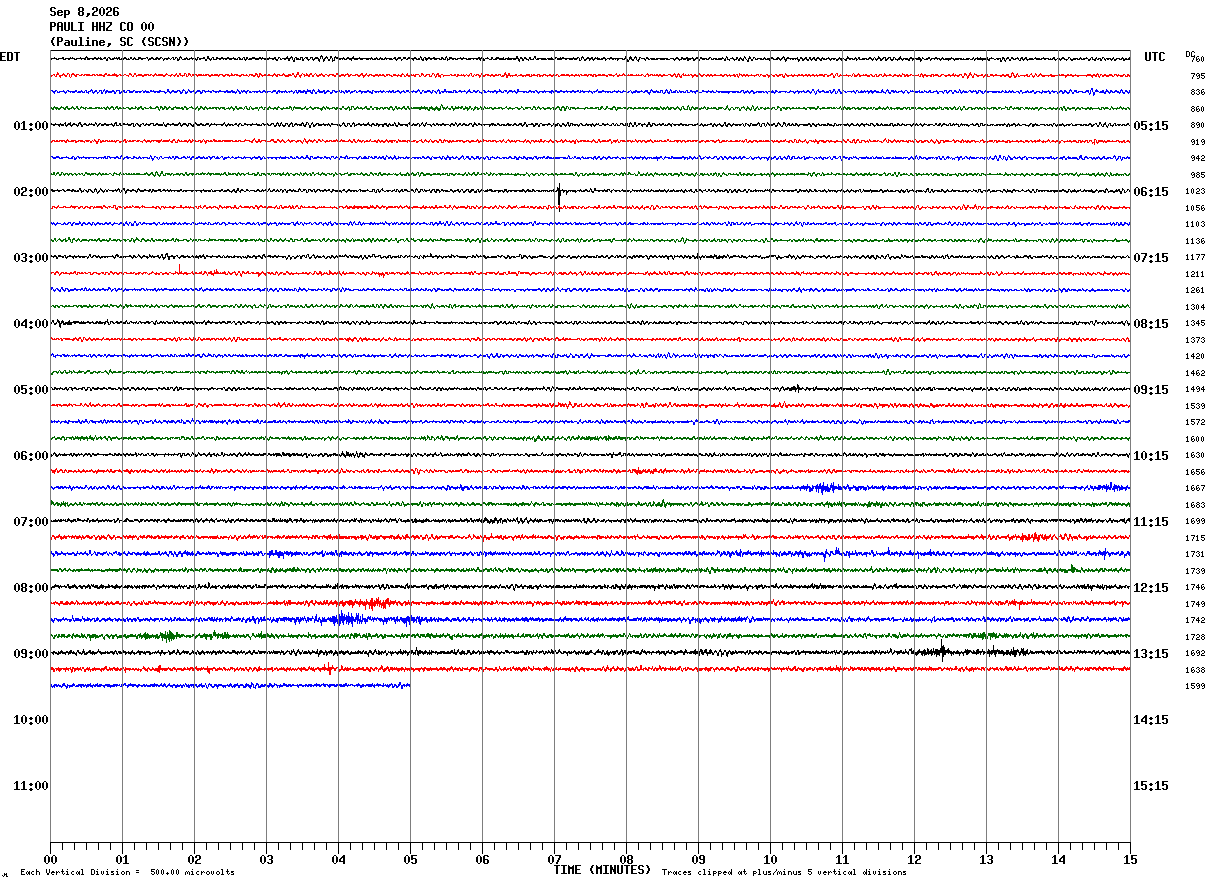The width and height of the screenshot is (1210, 886).
Task: Select the "PAULI HHZ CO 00" station header
Action: click(x=102, y=27)
